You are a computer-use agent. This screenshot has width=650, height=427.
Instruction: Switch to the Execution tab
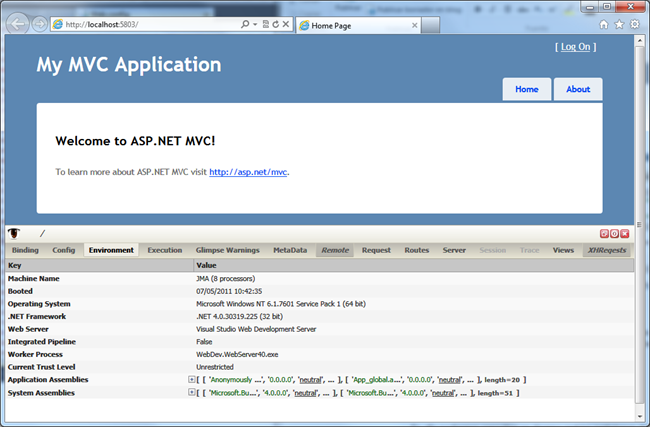coord(164,250)
